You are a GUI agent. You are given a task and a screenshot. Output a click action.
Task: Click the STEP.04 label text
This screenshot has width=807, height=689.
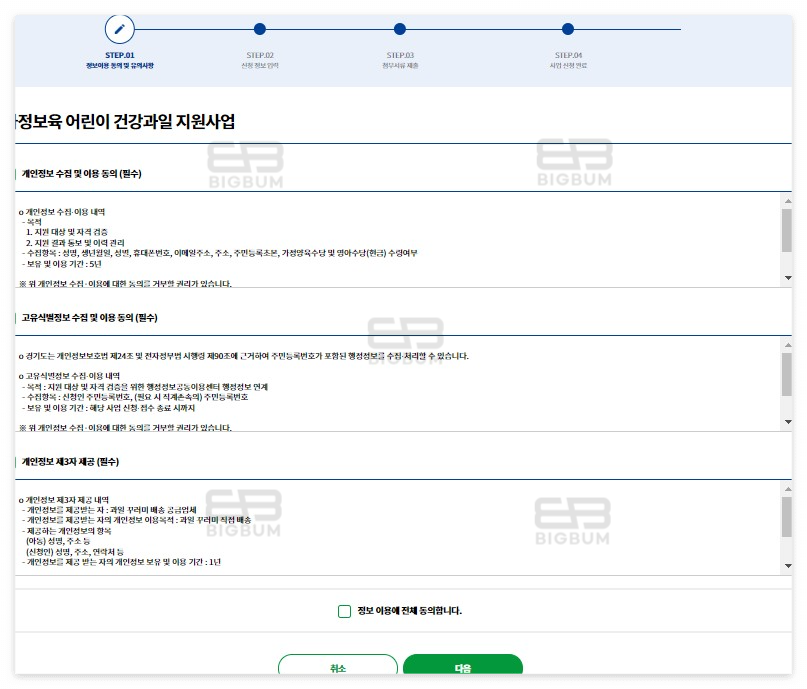568,55
